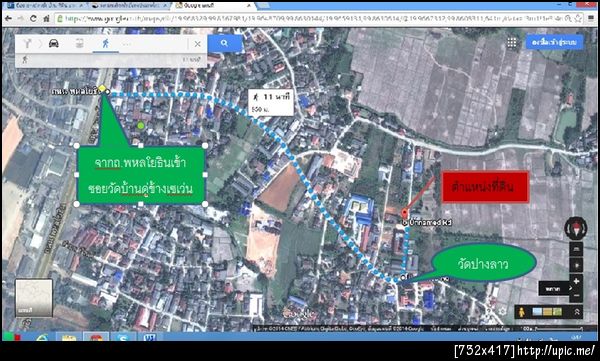
Task: Click the zoom magnifier in address bar
Action: (x=569, y=18)
